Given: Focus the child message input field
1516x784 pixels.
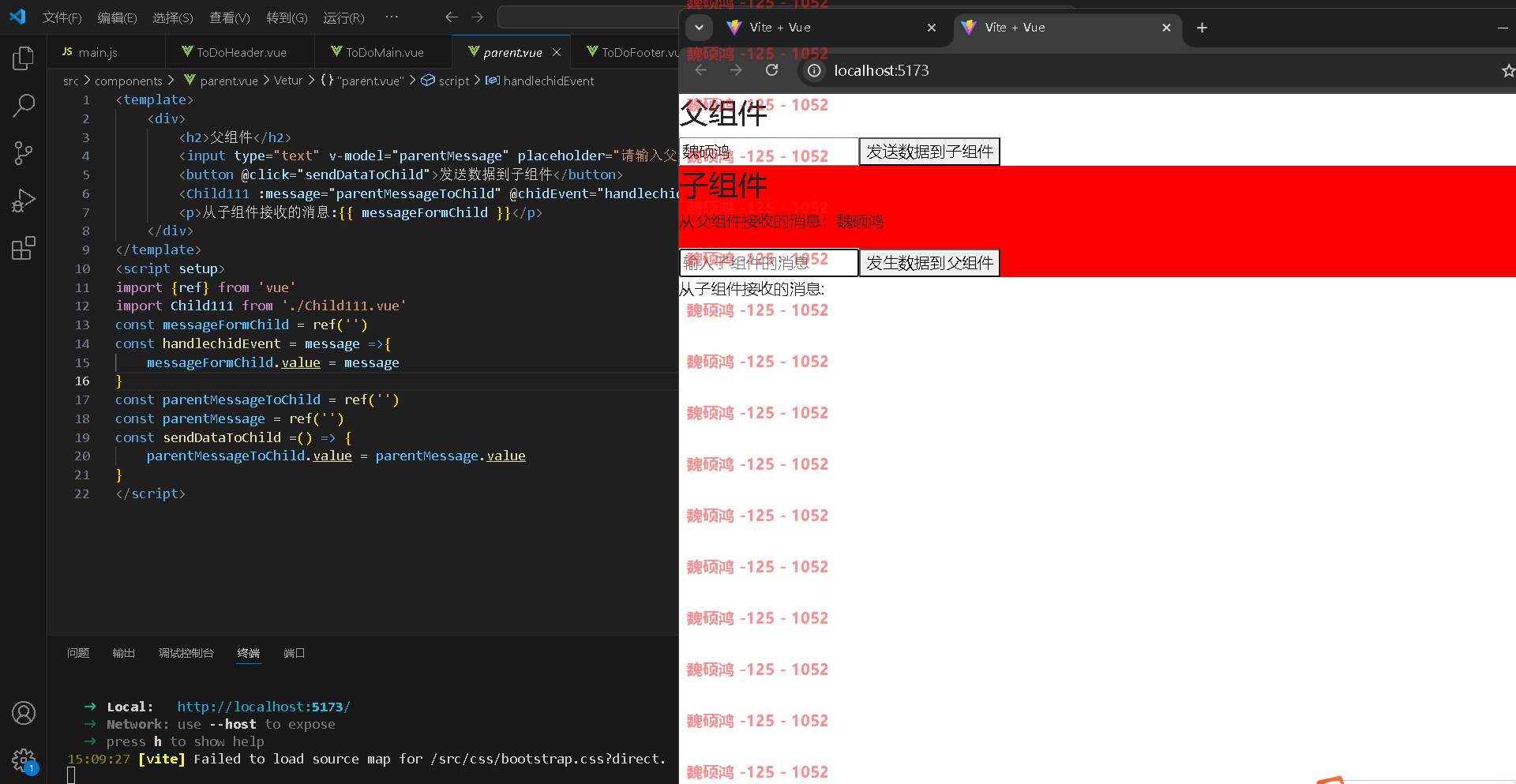Looking at the screenshot, I should (x=768, y=263).
